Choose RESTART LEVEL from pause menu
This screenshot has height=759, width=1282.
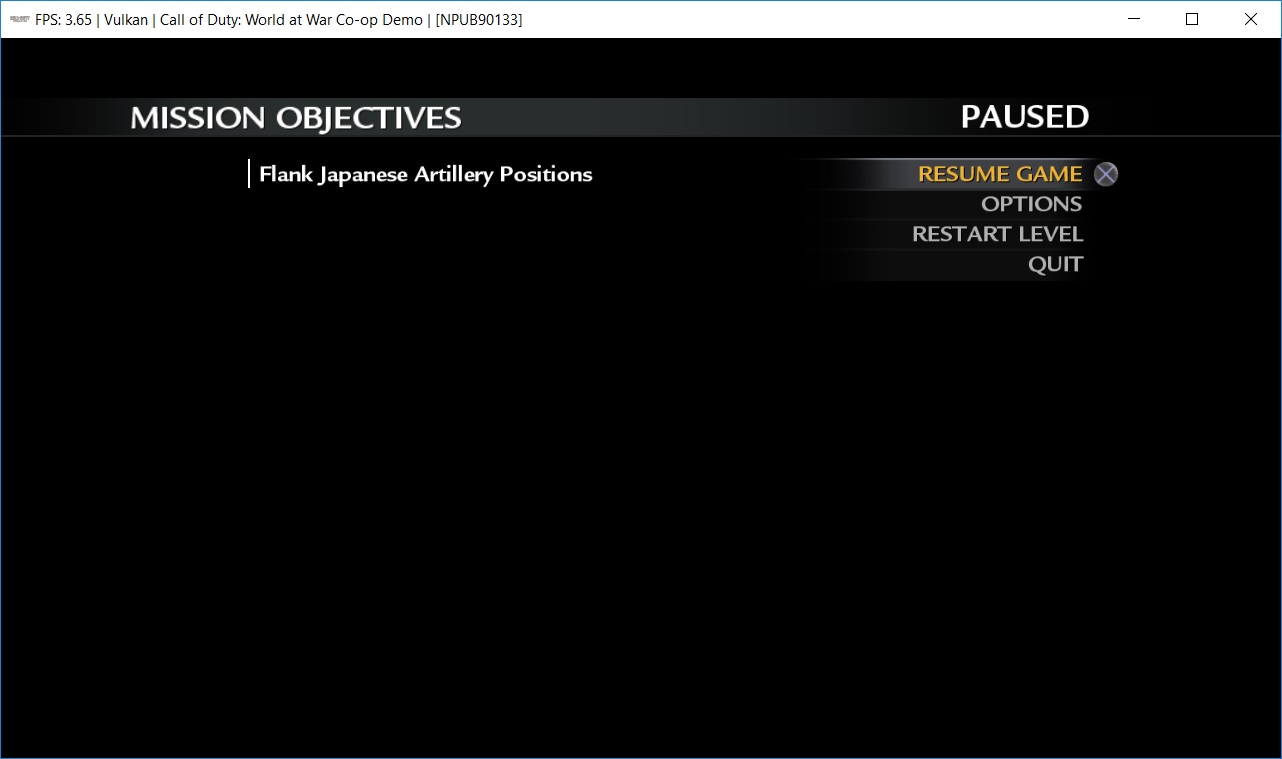pyautogui.click(x=997, y=234)
